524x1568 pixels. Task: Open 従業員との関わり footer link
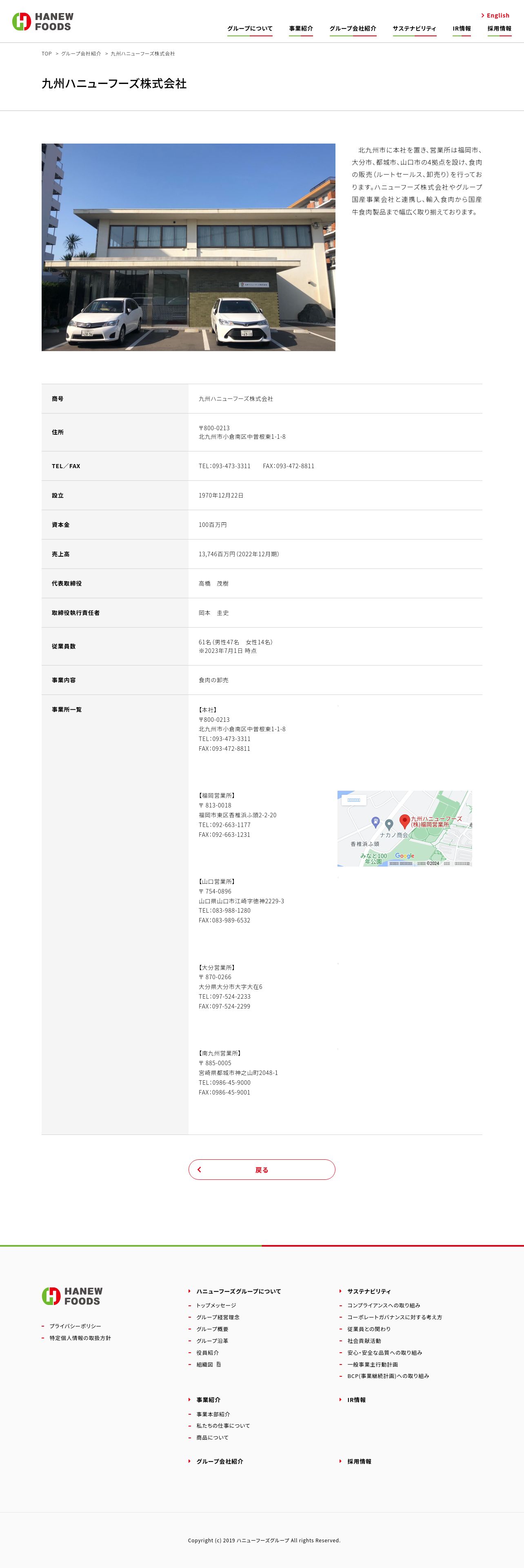pos(369,1329)
